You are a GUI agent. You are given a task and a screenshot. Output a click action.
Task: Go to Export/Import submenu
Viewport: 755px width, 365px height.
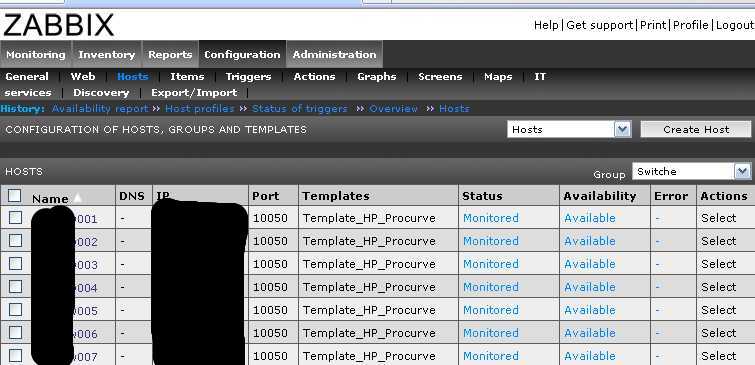tap(194, 92)
